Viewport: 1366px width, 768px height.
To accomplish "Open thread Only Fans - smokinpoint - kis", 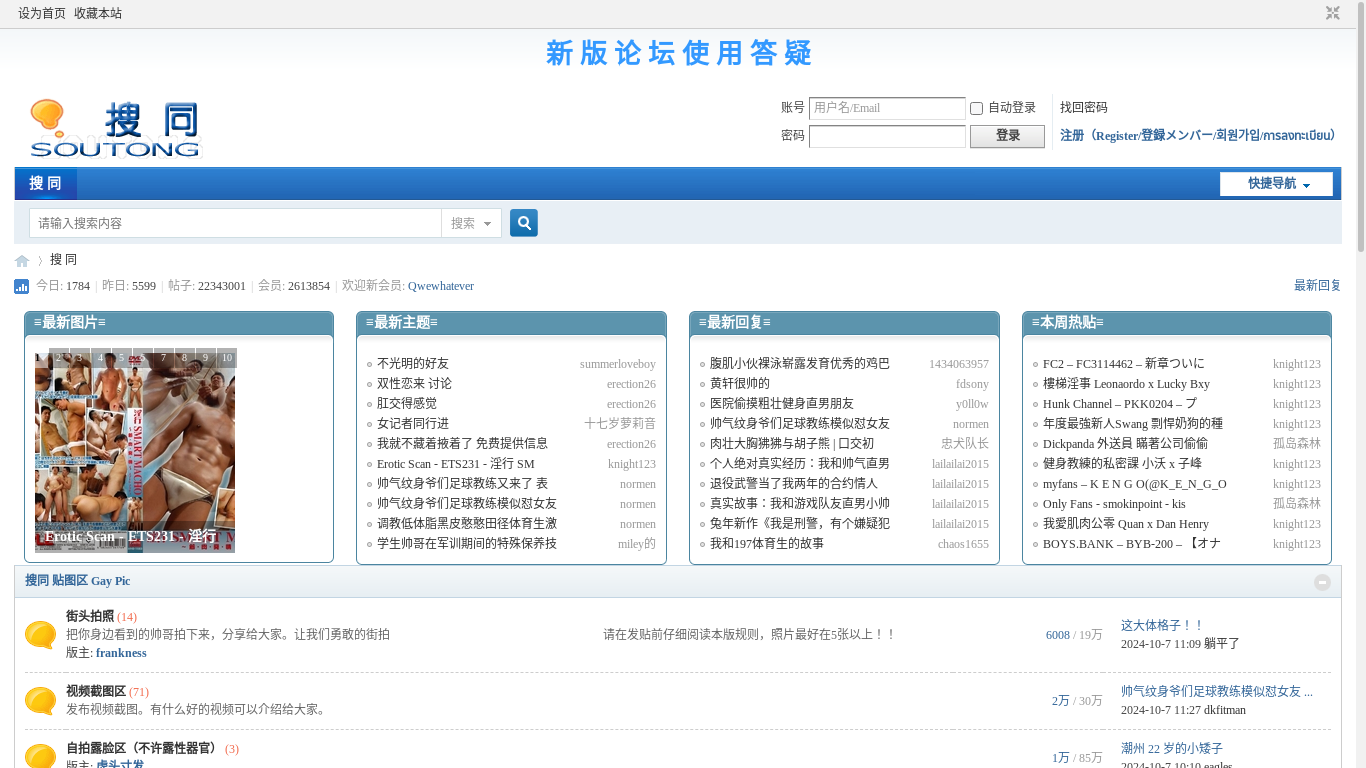I will pyautogui.click(x=1114, y=504).
